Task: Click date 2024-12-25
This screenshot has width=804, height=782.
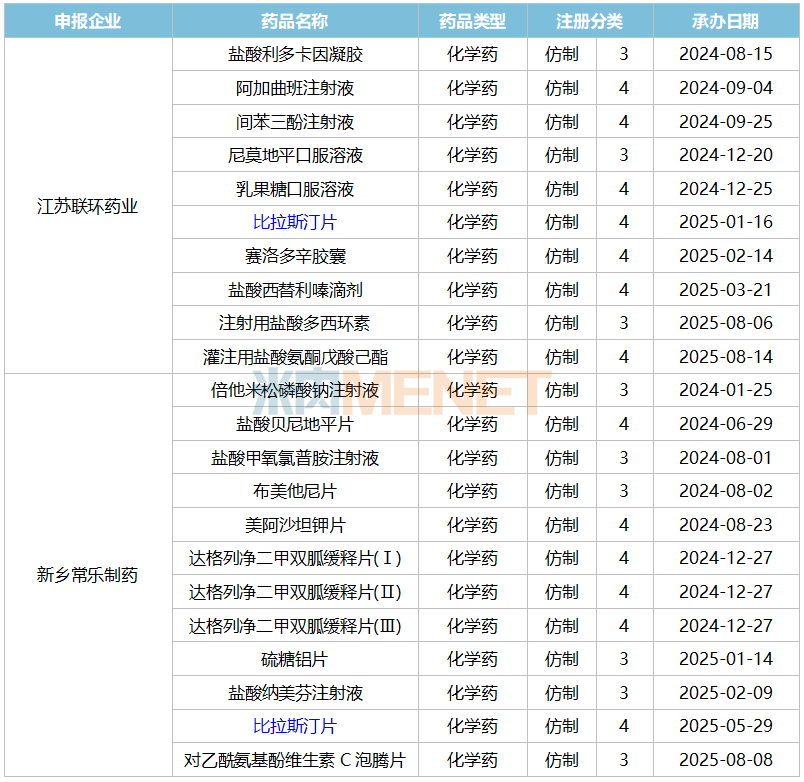Action: point(726,189)
